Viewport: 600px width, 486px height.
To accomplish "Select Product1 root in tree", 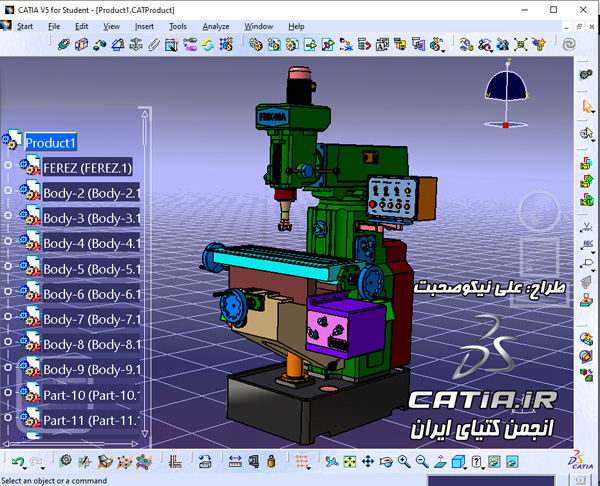I will pos(51,142).
